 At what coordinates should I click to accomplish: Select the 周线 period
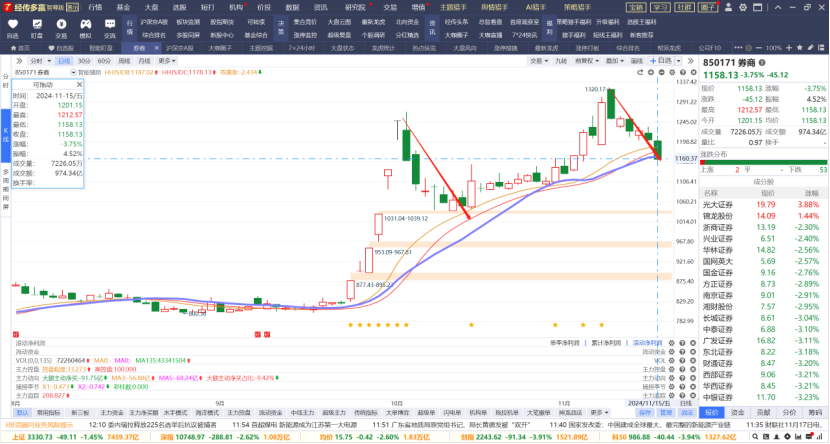124,61
